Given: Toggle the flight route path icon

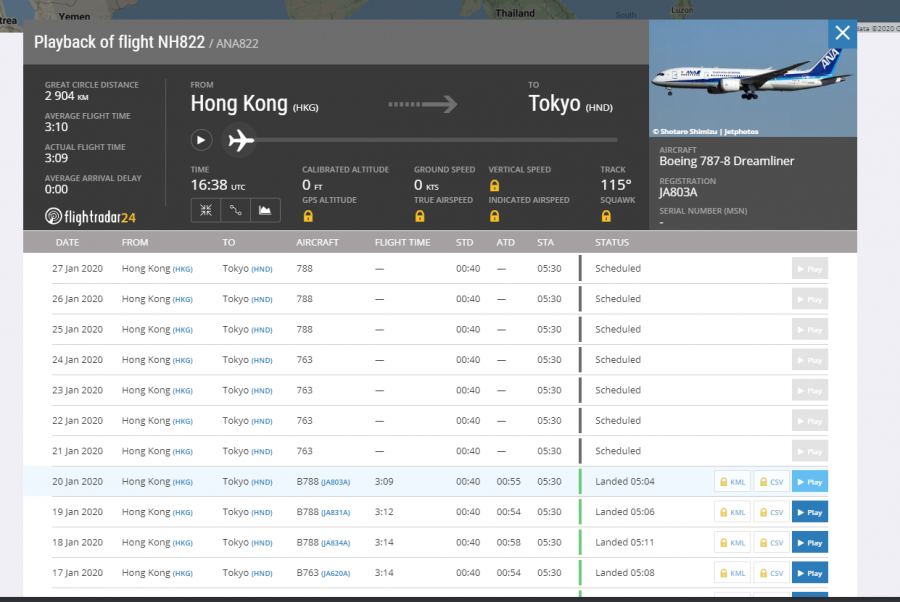Looking at the screenshot, I should click(x=235, y=210).
